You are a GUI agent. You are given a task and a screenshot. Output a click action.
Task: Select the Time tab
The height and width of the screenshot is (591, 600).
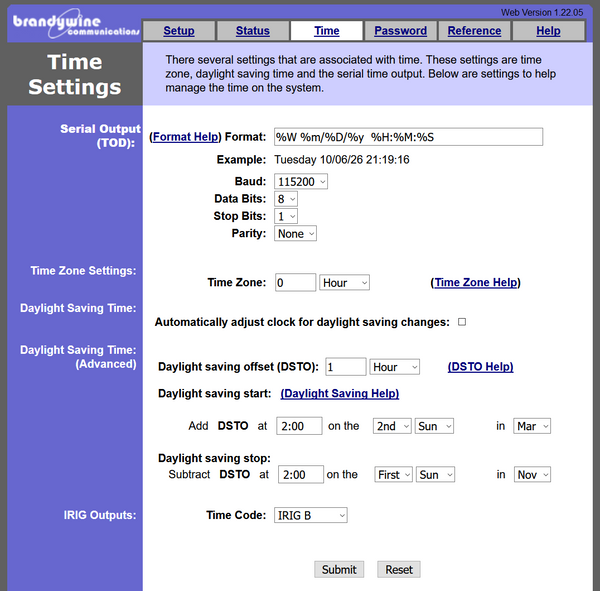tap(326, 31)
